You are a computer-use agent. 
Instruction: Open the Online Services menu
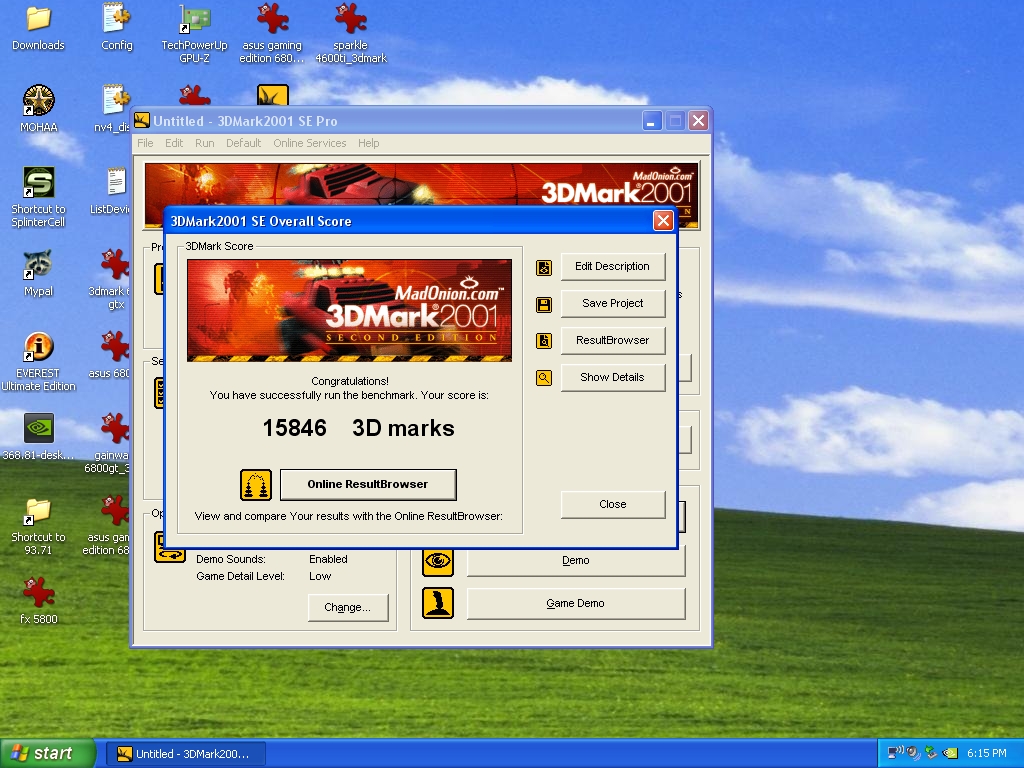coord(310,143)
